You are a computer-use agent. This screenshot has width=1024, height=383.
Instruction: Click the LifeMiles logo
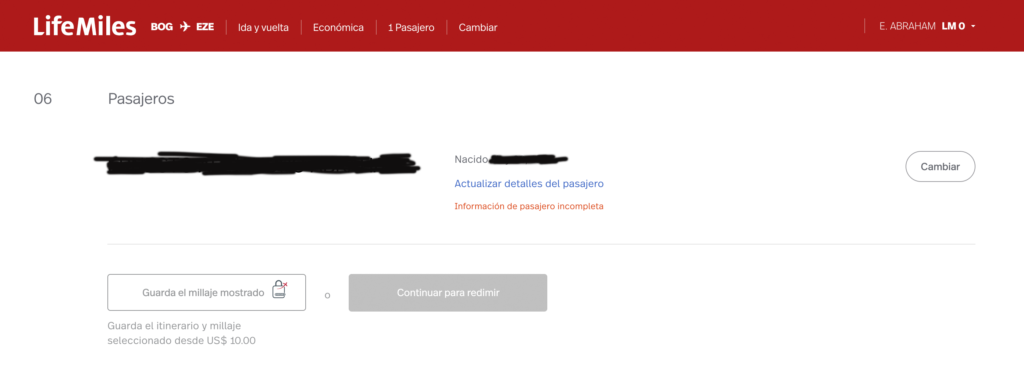point(85,26)
